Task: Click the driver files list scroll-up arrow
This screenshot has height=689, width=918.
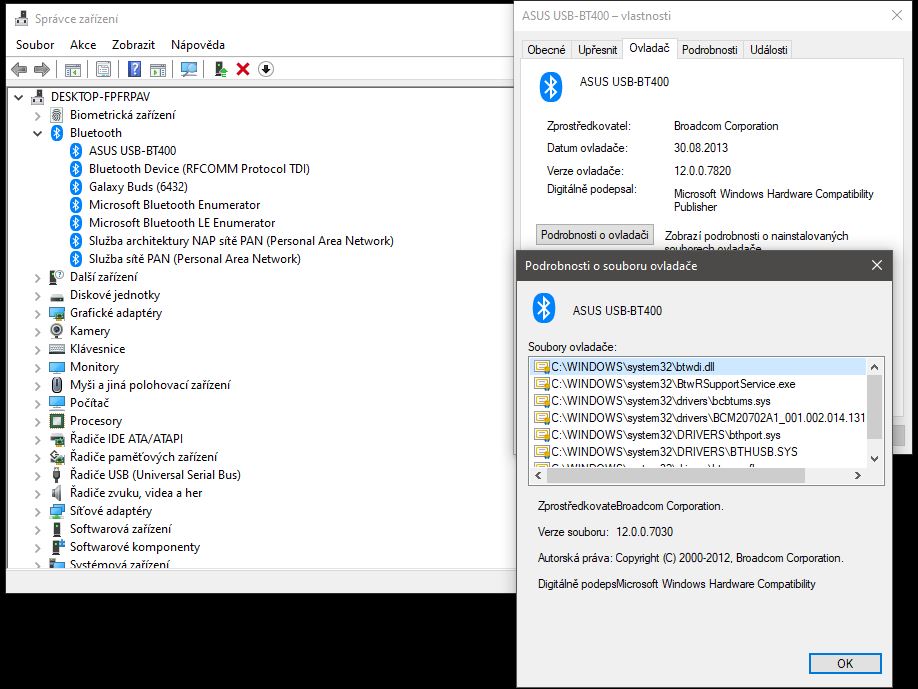Action: [x=874, y=368]
